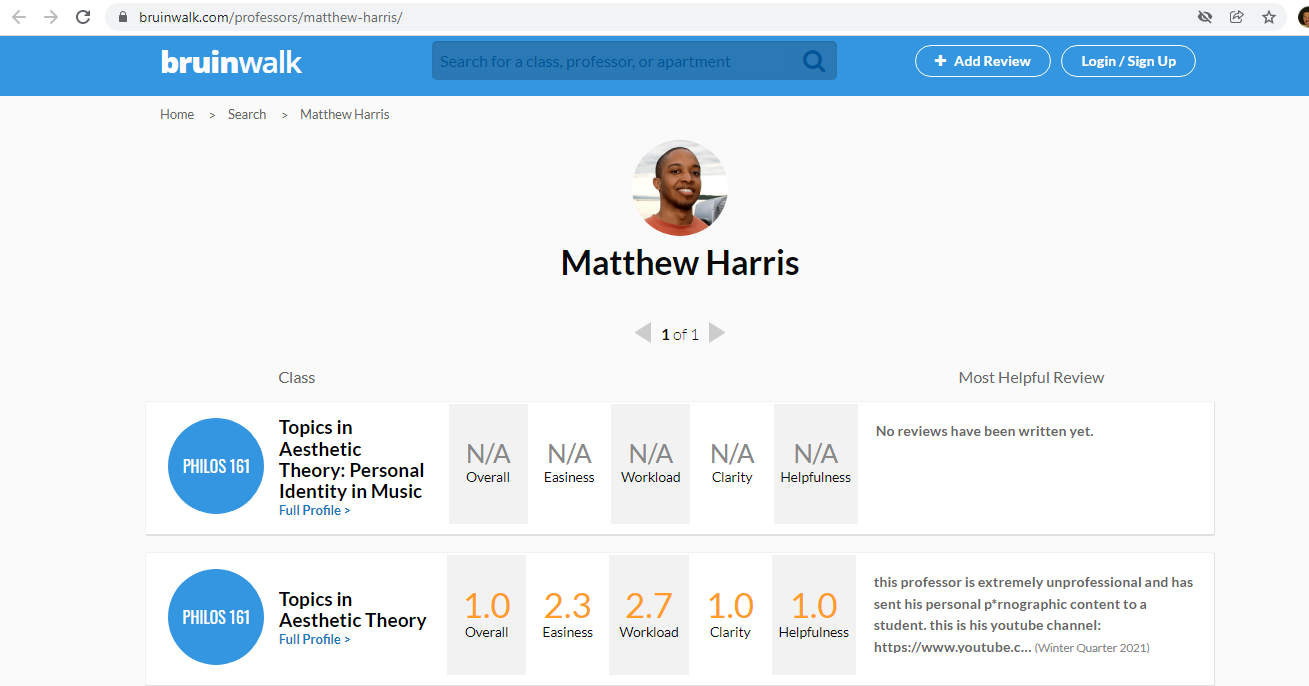The width and height of the screenshot is (1309, 686).
Task: Click the N/A Clarity rating cell
Action: [732, 463]
